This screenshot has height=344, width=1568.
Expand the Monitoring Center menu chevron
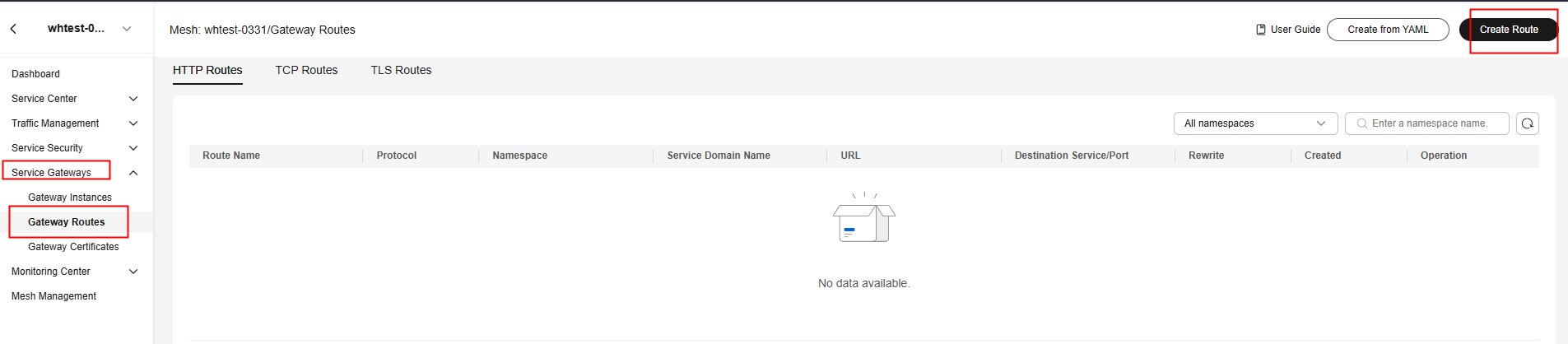click(x=133, y=272)
